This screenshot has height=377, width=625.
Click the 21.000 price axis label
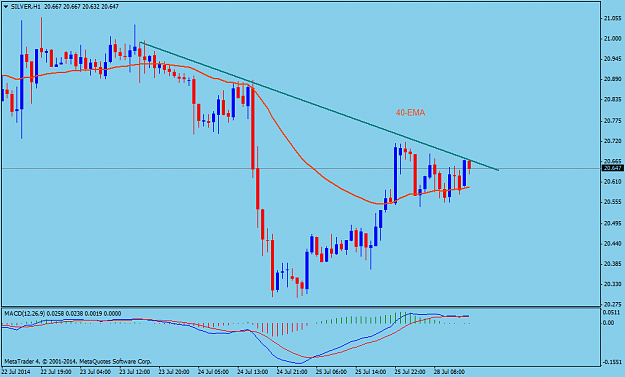(612, 39)
